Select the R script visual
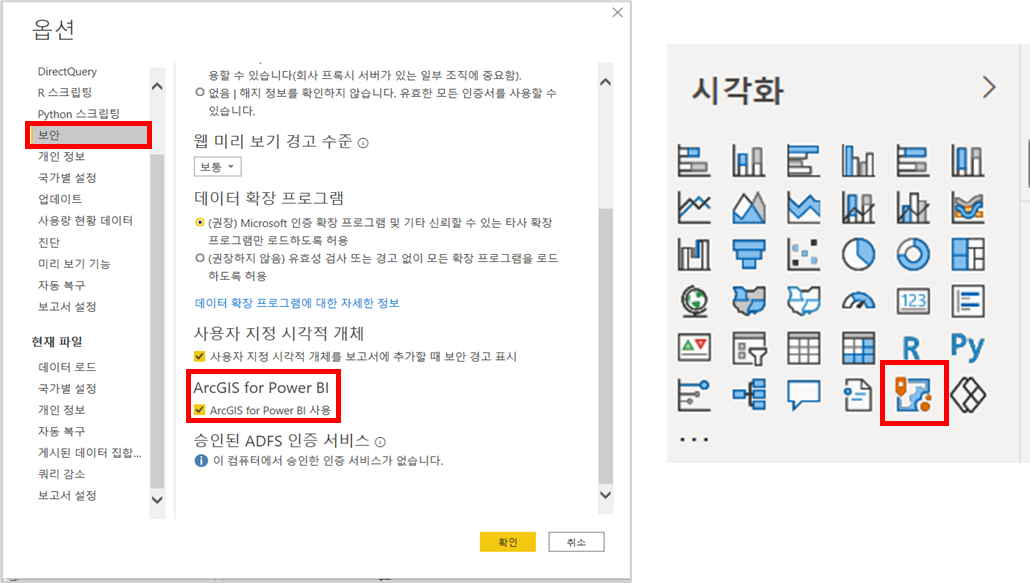The image size is (1030, 583). point(912,348)
